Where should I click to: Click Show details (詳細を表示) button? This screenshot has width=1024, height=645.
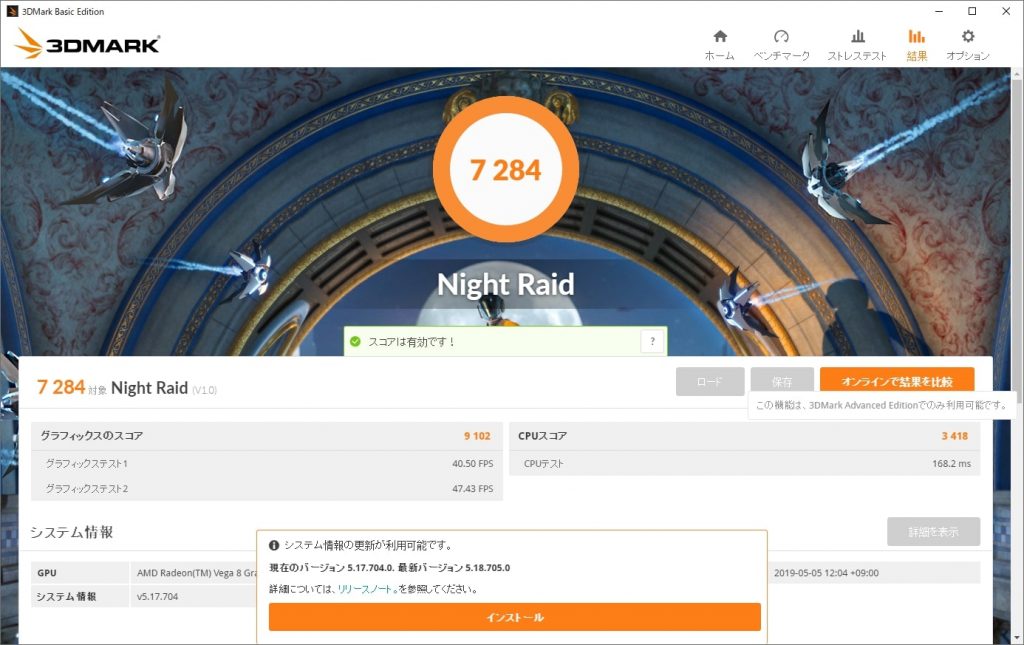point(933,532)
